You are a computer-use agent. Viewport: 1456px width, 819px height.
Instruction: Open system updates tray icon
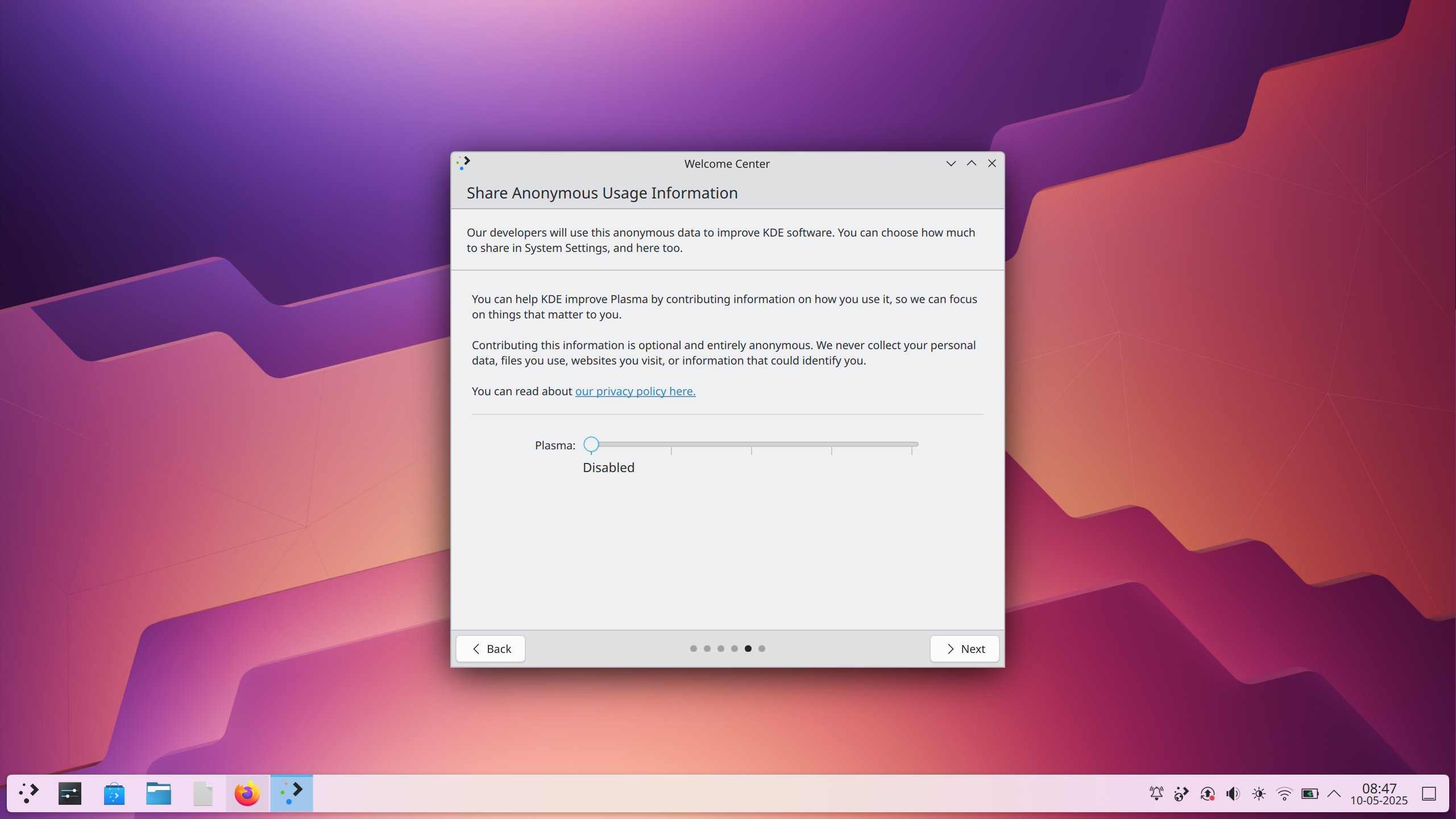click(x=1208, y=793)
